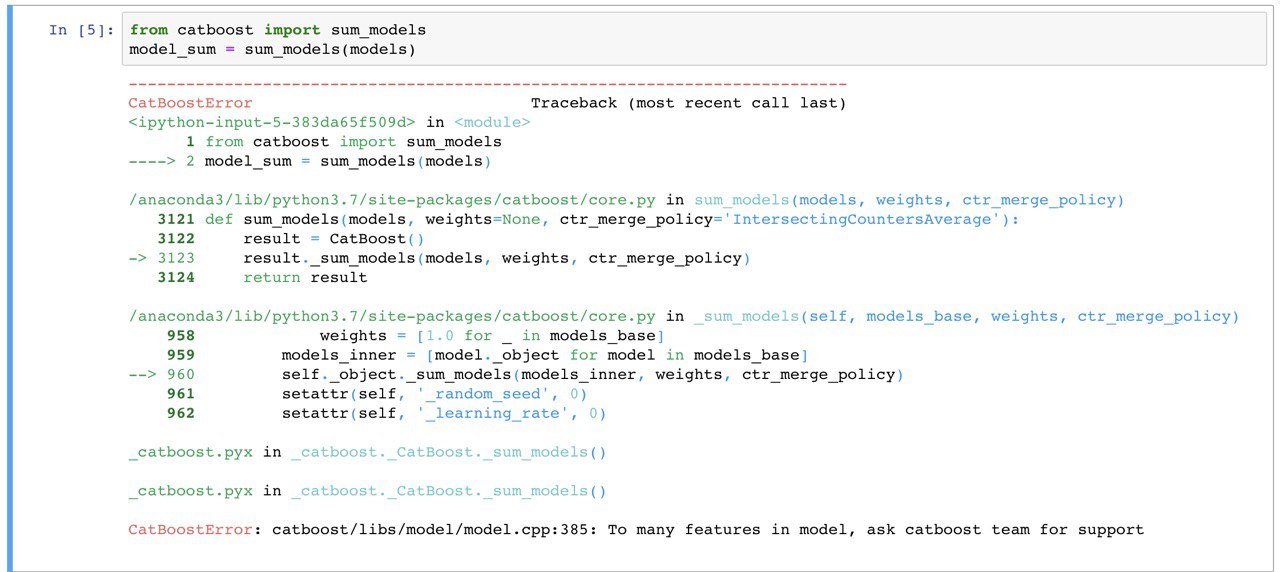Screen dimensions: 1280x572
Task: Click the second _catboost.pyx traceback line
Action: pyautogui.click(x=368, y=491)
